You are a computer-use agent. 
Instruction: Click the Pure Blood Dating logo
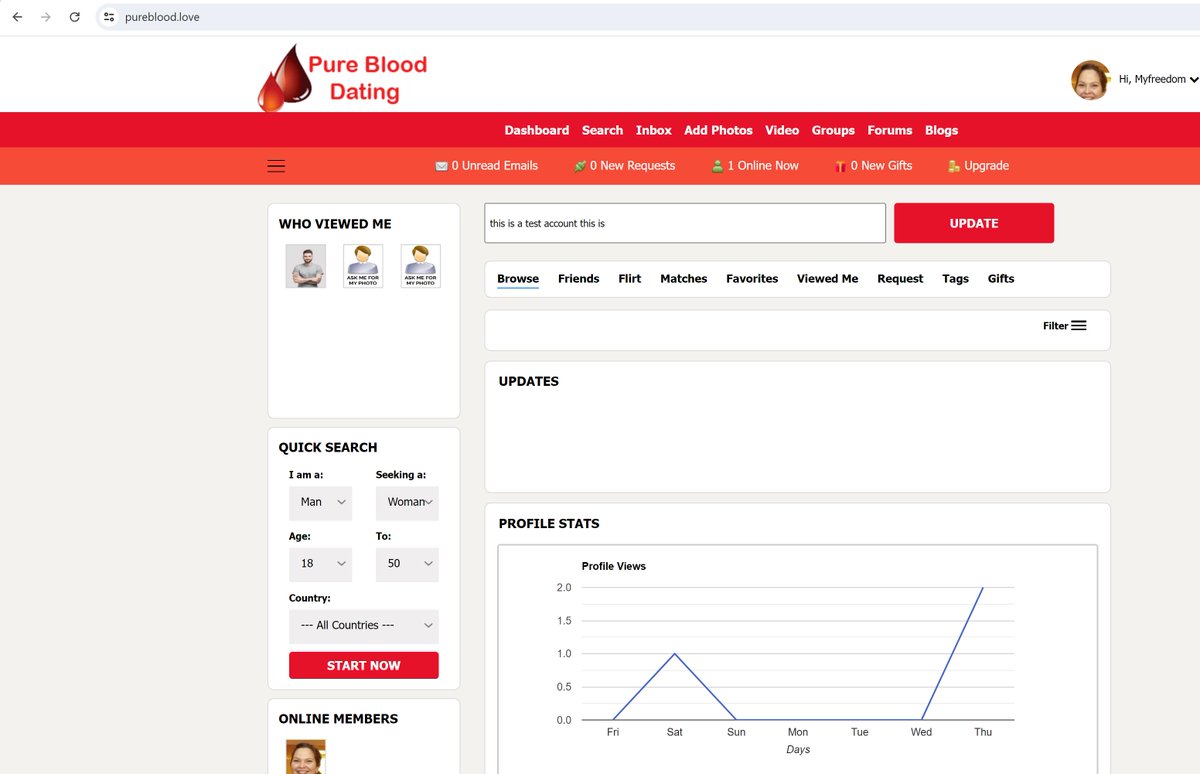tap(343, 77)
